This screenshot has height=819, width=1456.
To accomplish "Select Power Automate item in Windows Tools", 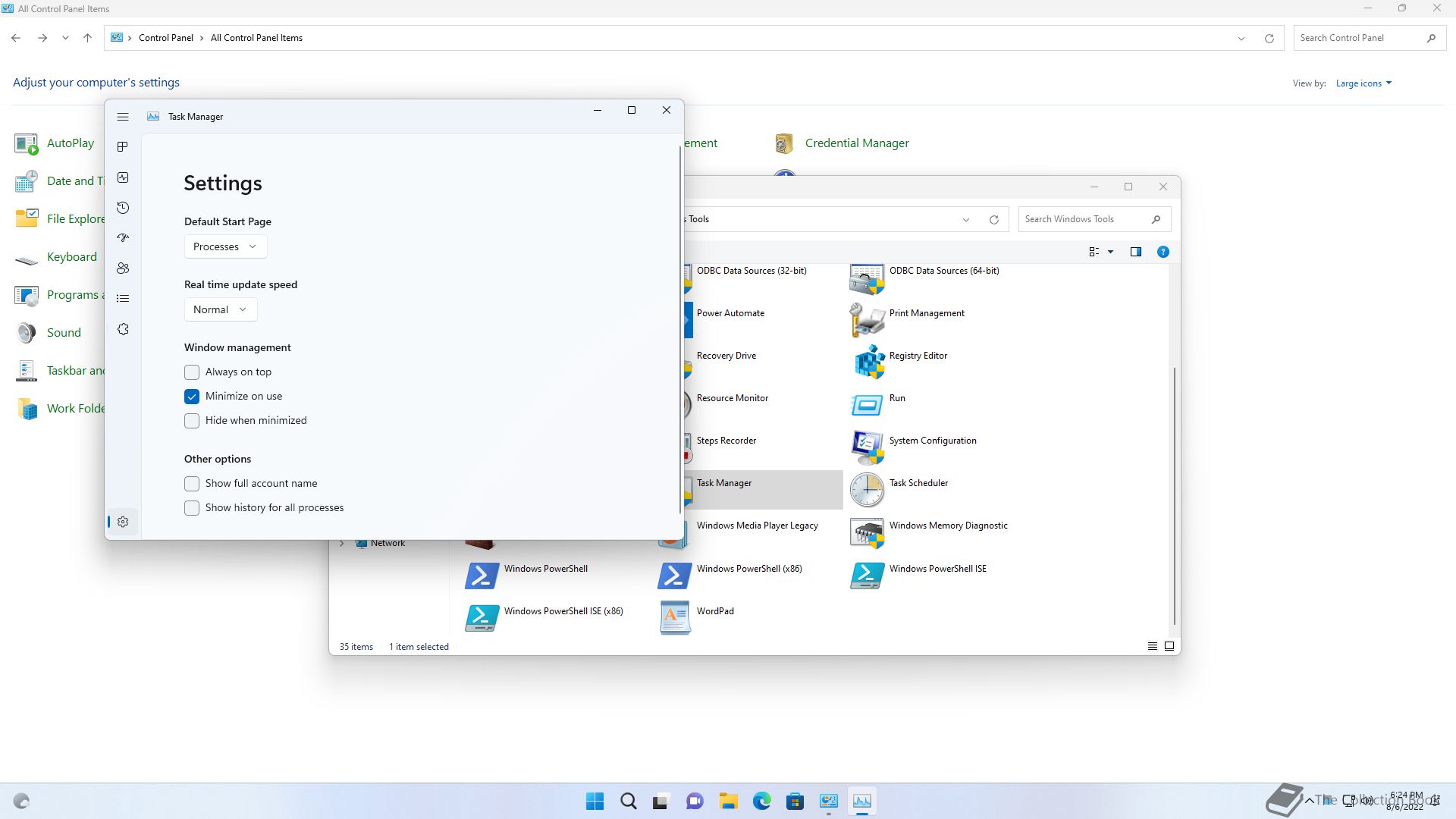I will (x=730, y=313).
